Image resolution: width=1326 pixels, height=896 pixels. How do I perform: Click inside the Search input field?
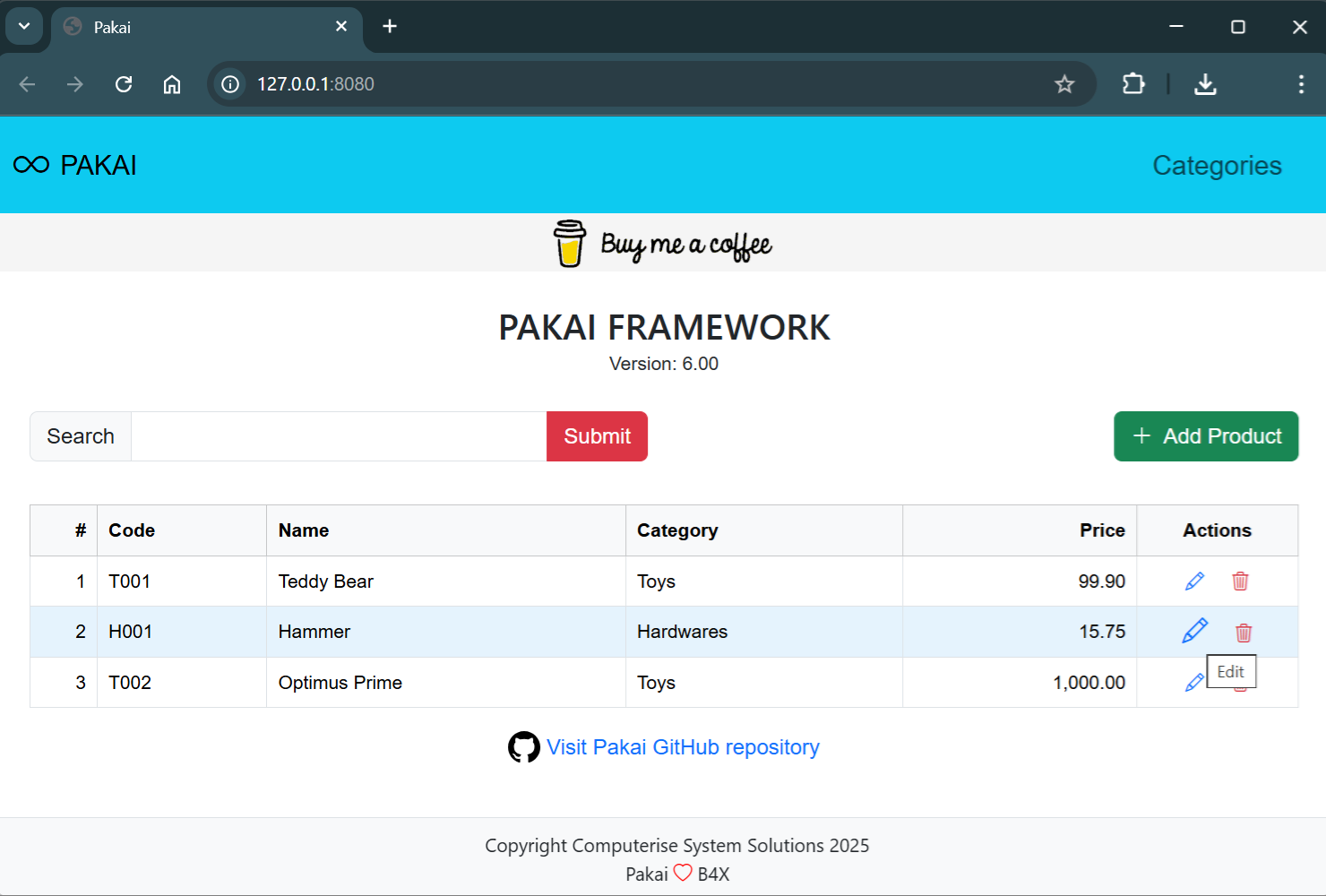pos(338,436)
